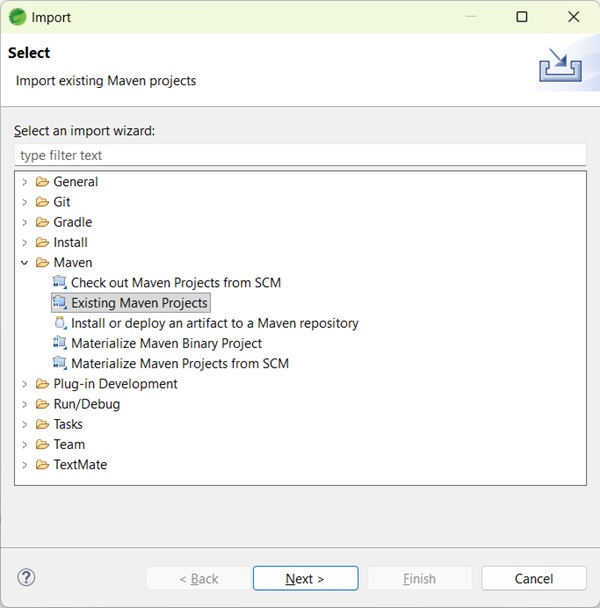This screenshot has height=608, width=600.
Task: Collapse the Maven category
Action: tap(25, 262)
